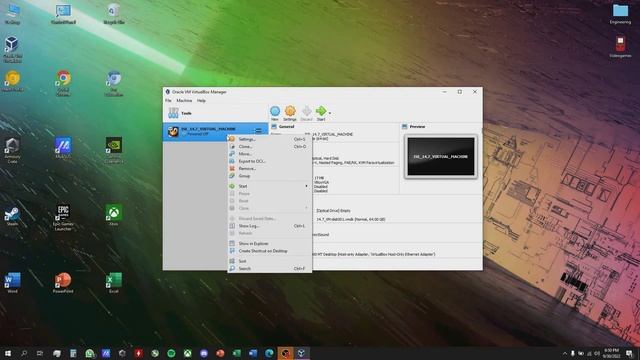
Task: Switch to VirtualBox taskbar icon
Action: tap(302, 353)
